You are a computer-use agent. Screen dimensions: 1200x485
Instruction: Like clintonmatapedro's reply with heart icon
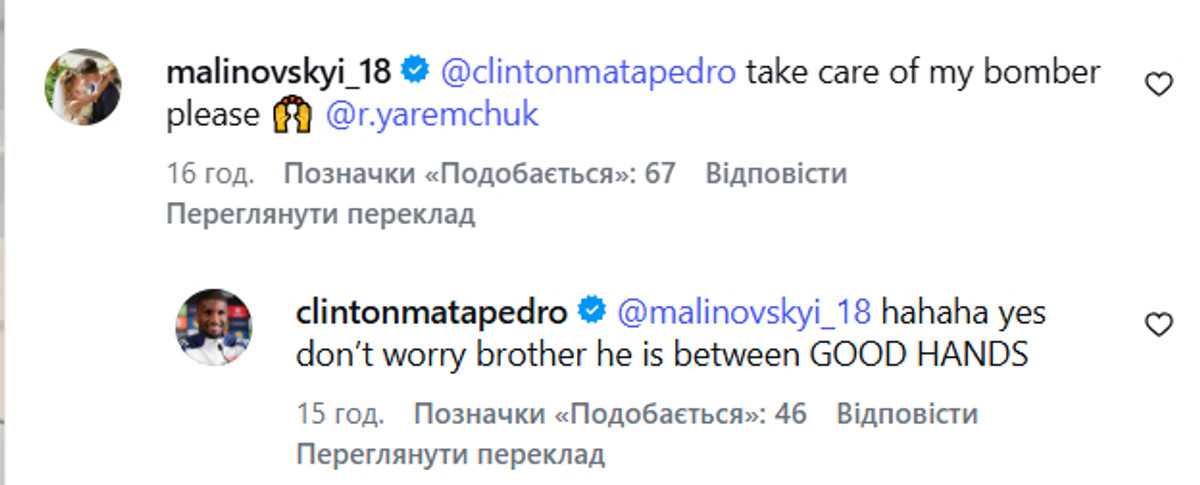pos(1158,326)
